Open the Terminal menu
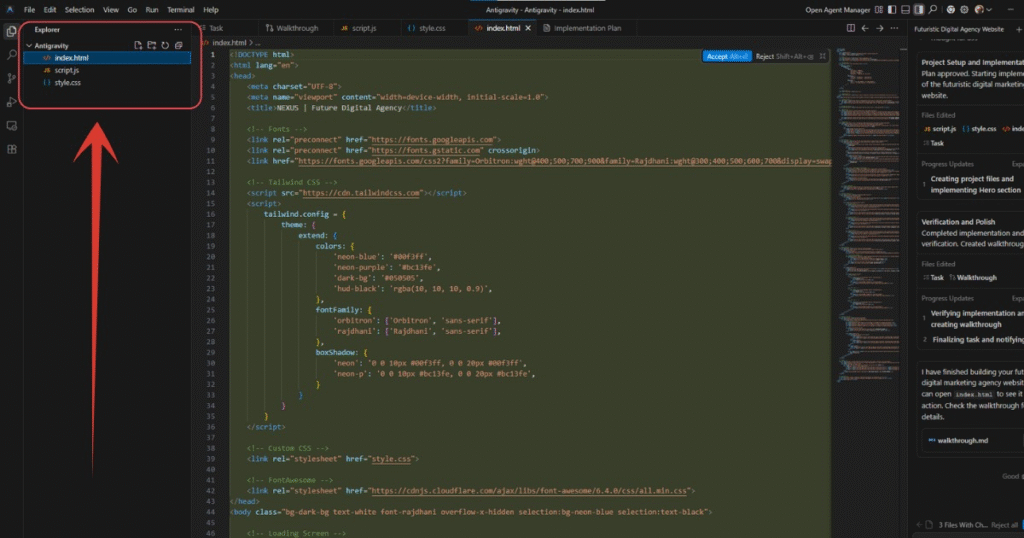This screenshot has width=1024, height=538. [x=180, y=9]
